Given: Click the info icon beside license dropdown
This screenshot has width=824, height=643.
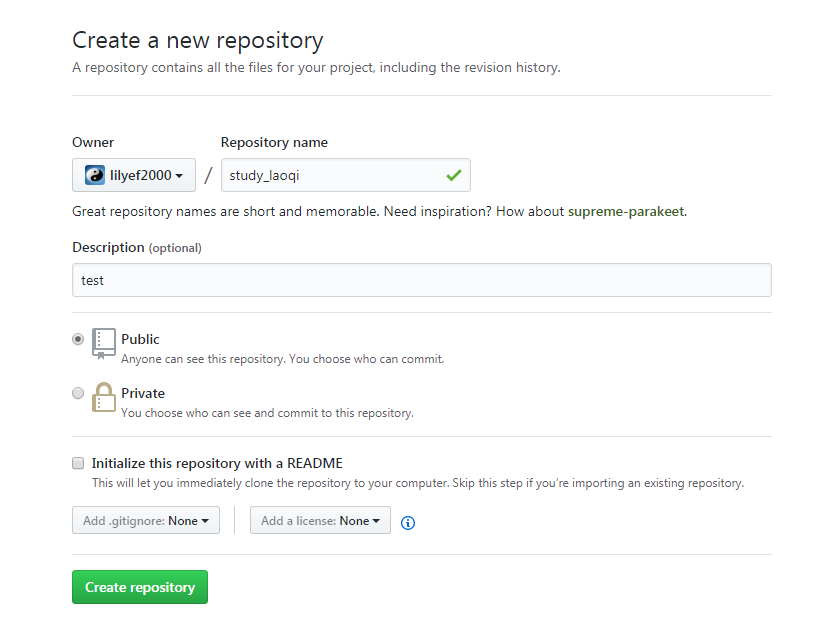Looking at the screenshot, I should pyautogui.click(x=408, y=523).
